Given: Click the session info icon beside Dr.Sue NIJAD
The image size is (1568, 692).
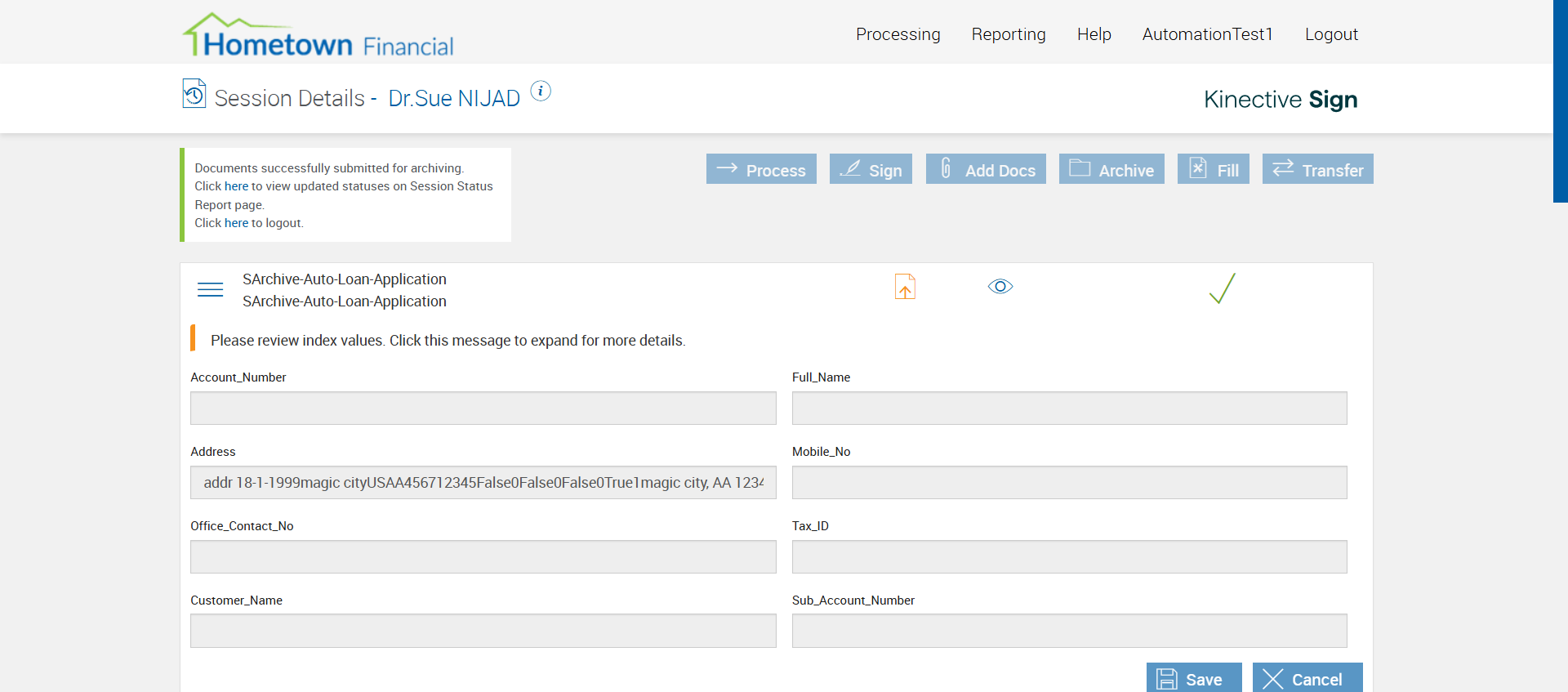Looking at the screenshot, I should (541, 92).
